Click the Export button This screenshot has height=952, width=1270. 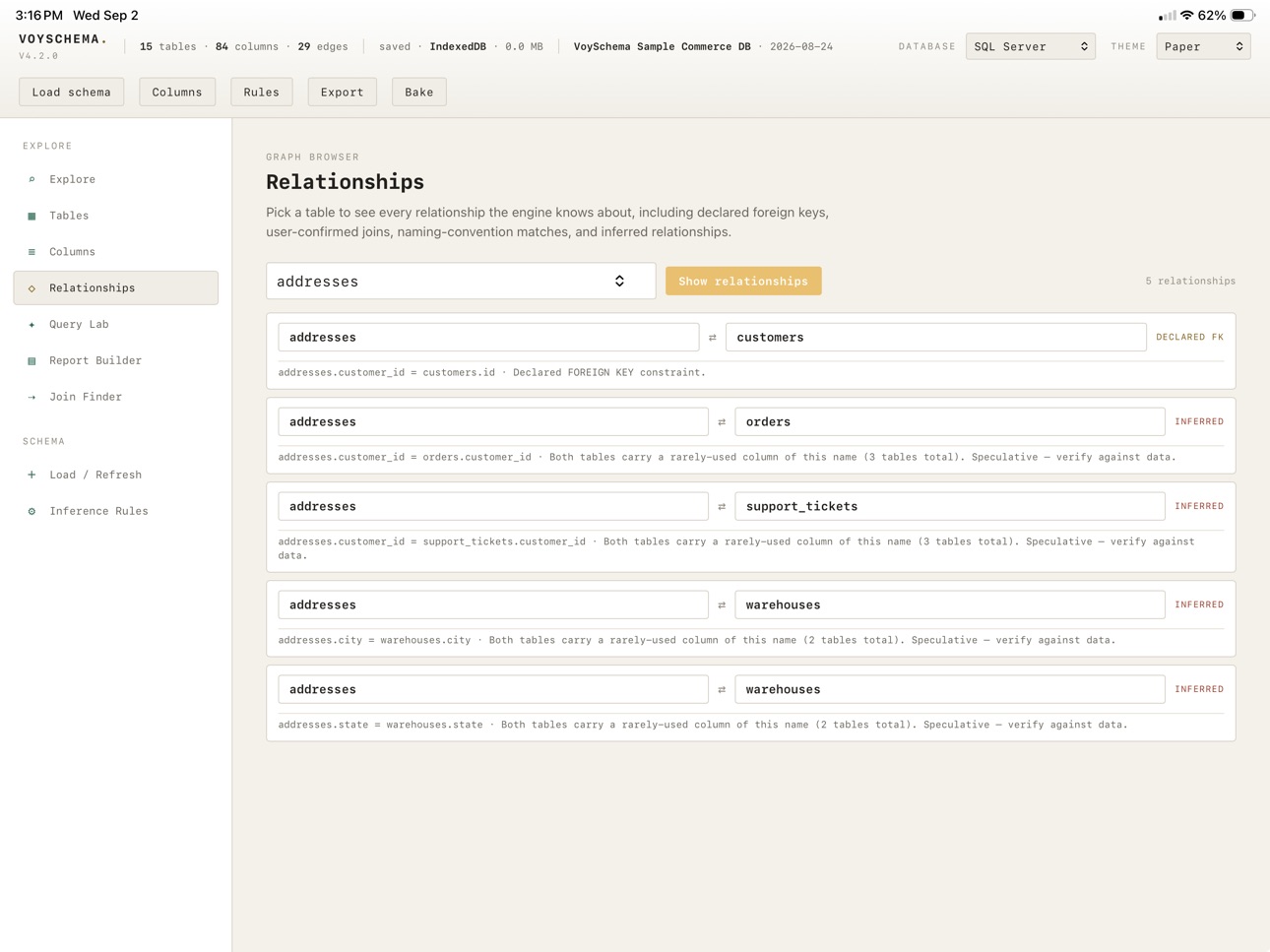(x=343, y=92)
